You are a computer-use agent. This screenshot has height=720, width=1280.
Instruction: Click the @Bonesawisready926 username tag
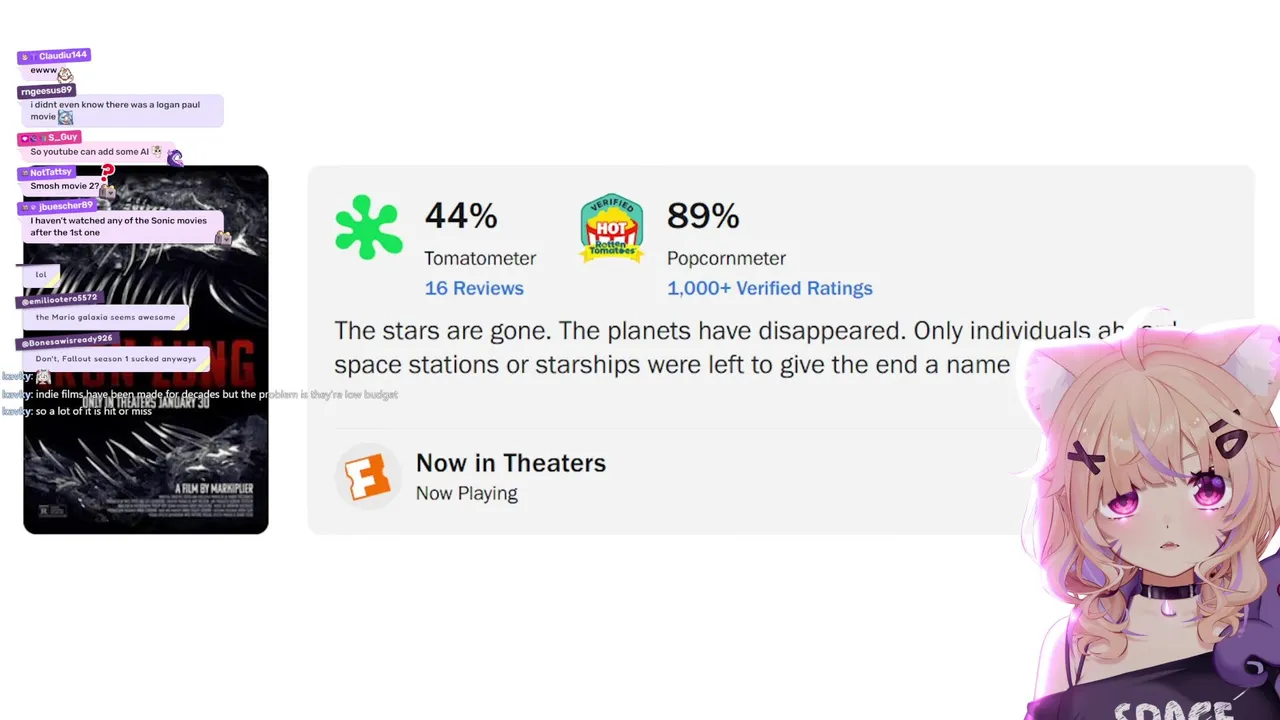point(70,340)
